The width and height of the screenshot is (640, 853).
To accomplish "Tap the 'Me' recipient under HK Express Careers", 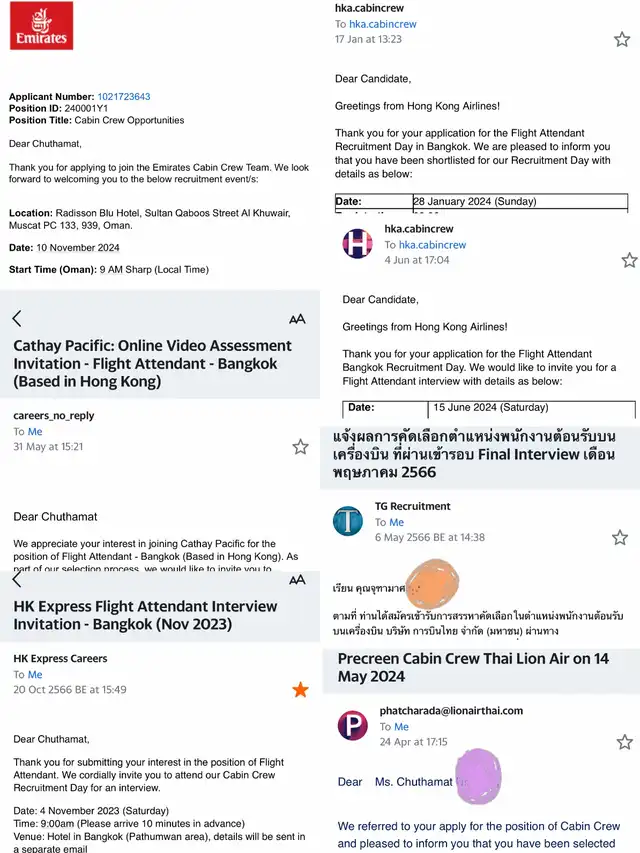I will [35, 675].
